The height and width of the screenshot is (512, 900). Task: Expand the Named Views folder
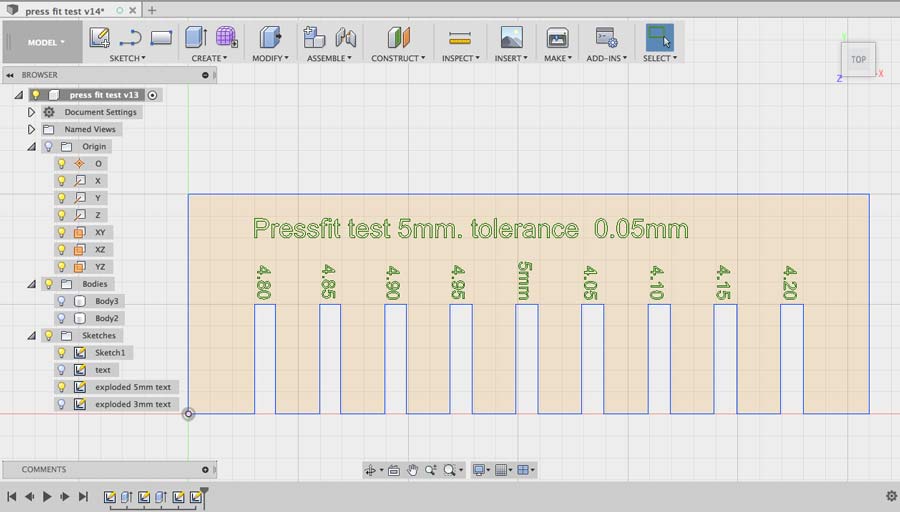coord(32,129)
